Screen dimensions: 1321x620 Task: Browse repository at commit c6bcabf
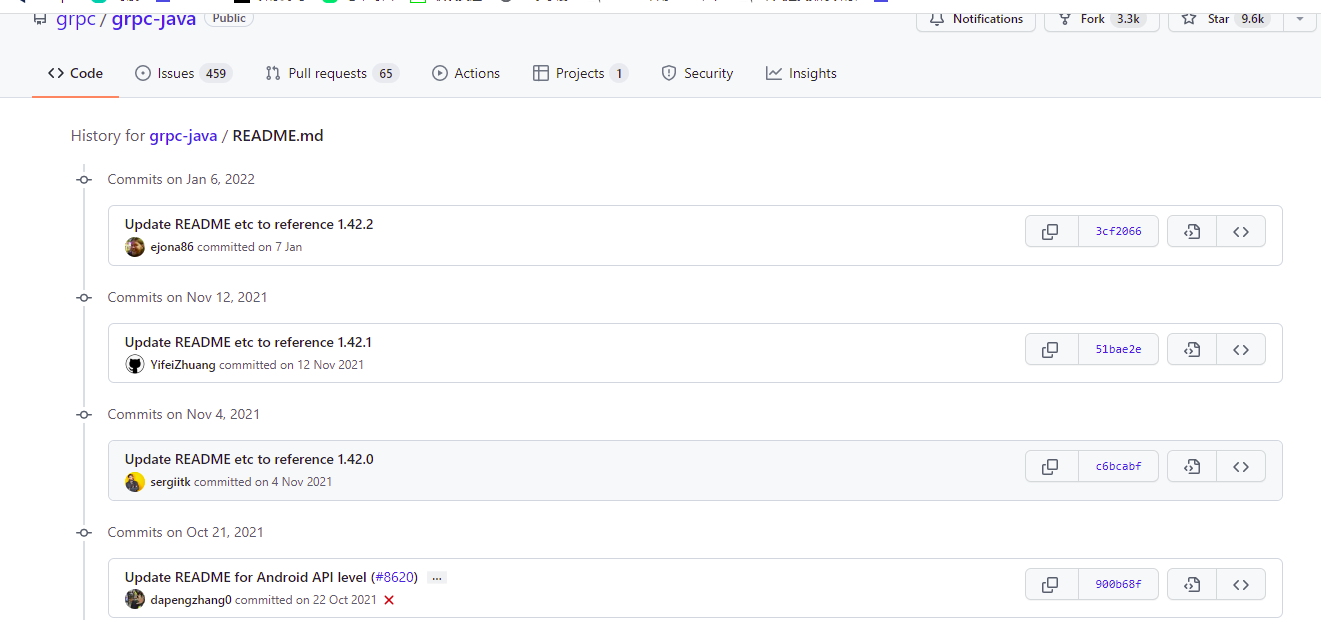pyautogui.click(x=1241, y=467)
